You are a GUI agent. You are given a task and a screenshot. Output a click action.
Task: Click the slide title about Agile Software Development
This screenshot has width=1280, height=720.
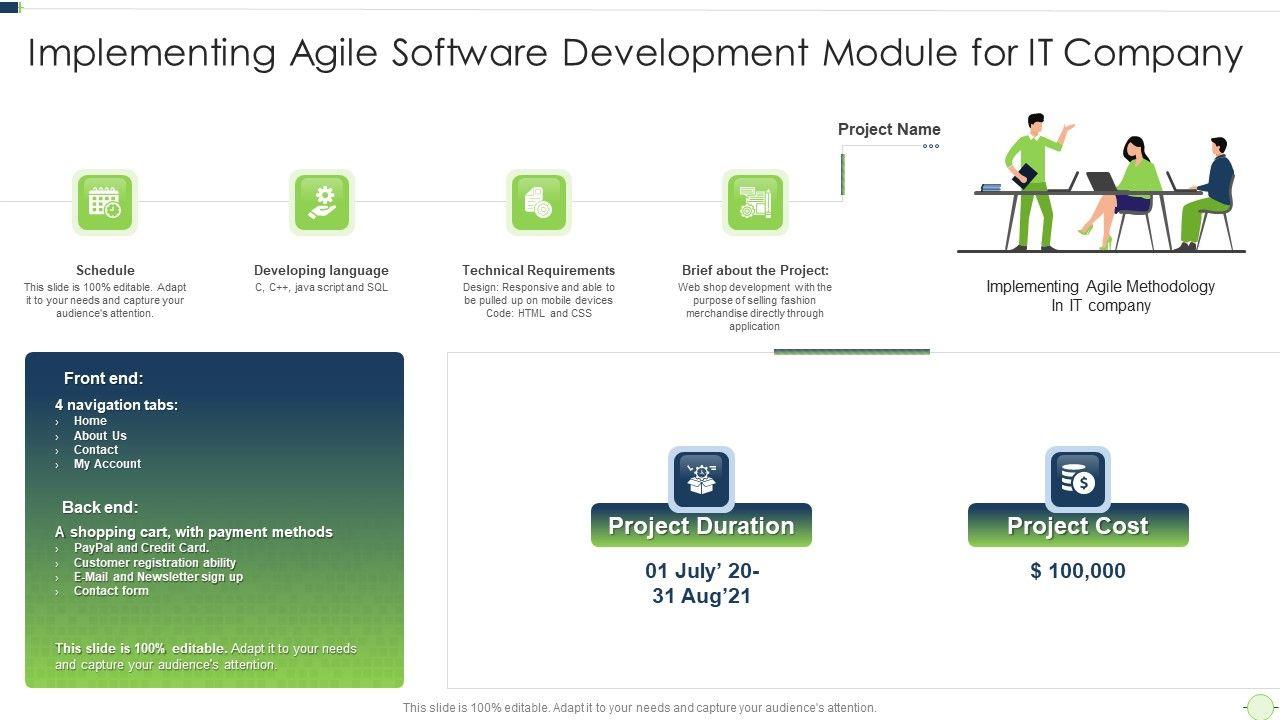[x=635, y=52]
